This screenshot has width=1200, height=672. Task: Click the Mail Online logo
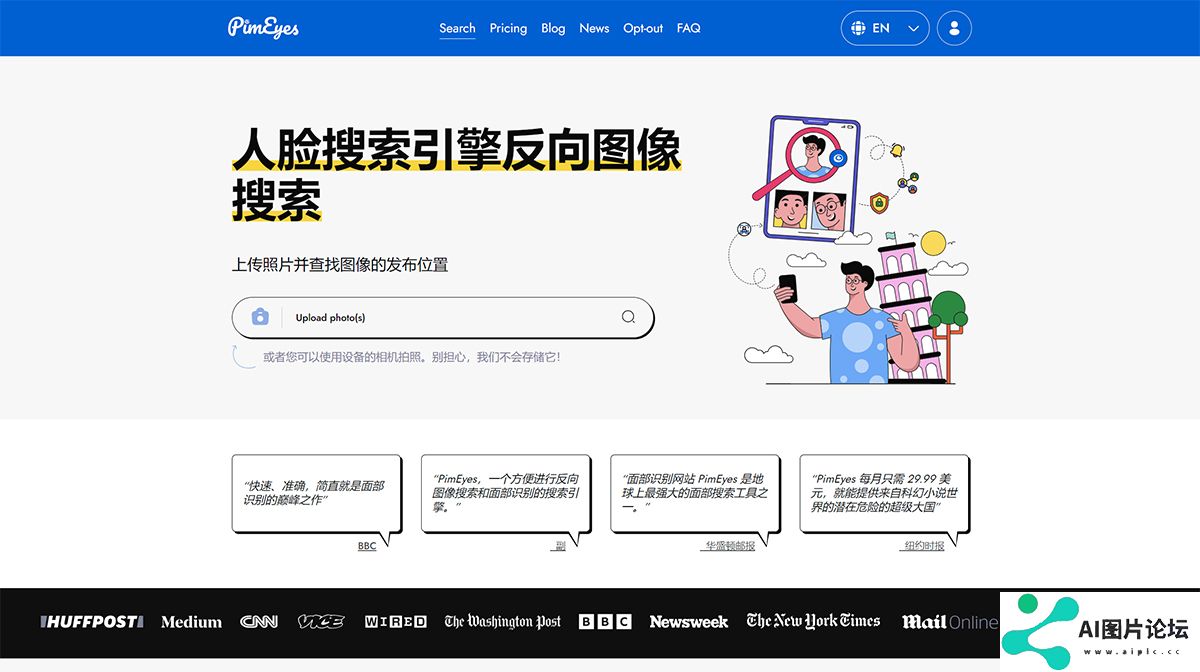950,622
